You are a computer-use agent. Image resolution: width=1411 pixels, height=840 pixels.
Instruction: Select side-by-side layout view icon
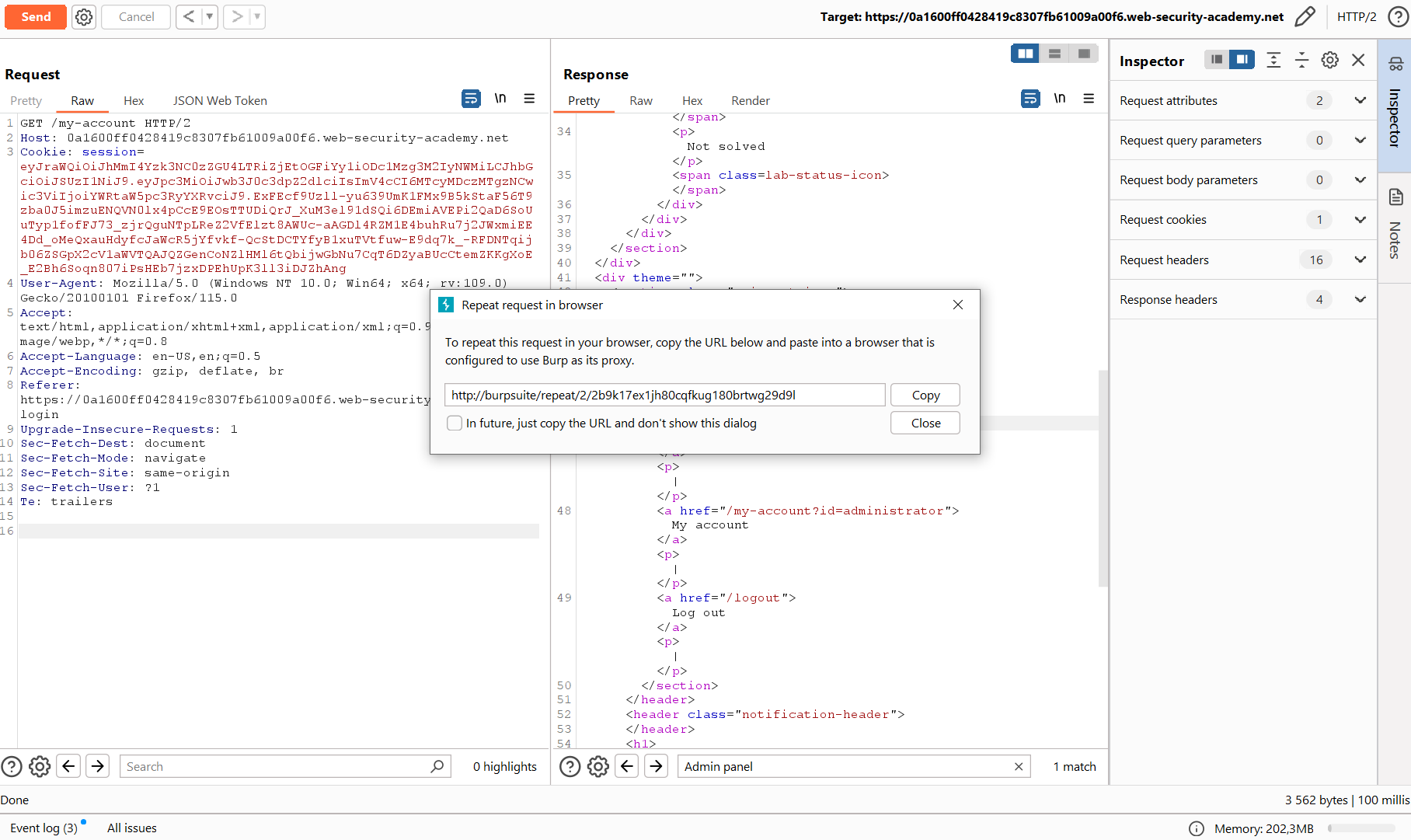pos(1026,54)
